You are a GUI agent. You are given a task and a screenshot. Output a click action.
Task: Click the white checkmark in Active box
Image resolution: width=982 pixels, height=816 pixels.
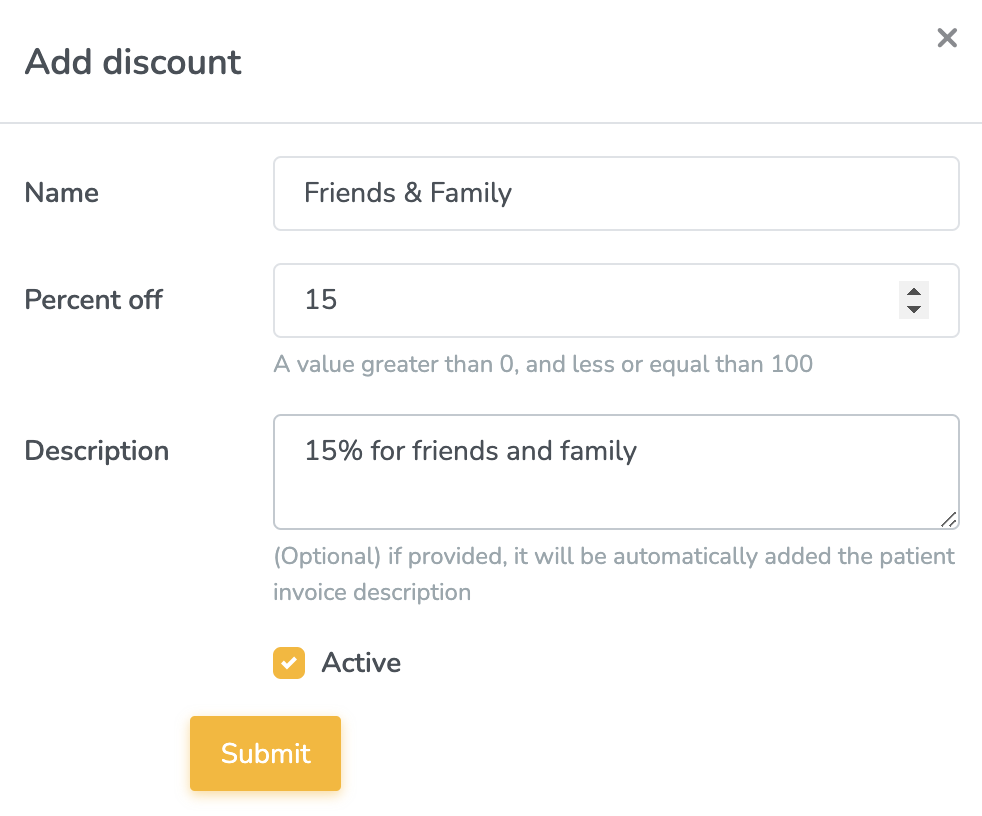(x=289, y=663)
